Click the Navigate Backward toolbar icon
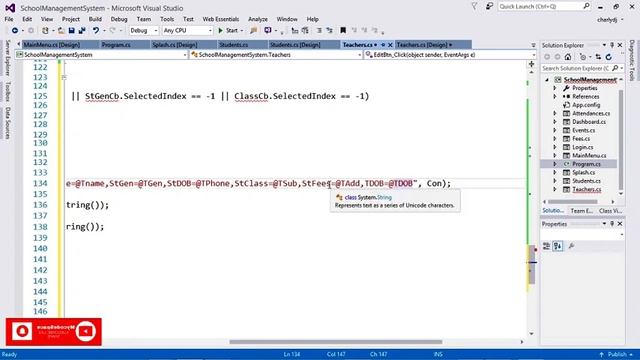Image resolution: width=640 pixels, height=360 pixels. 15,31
